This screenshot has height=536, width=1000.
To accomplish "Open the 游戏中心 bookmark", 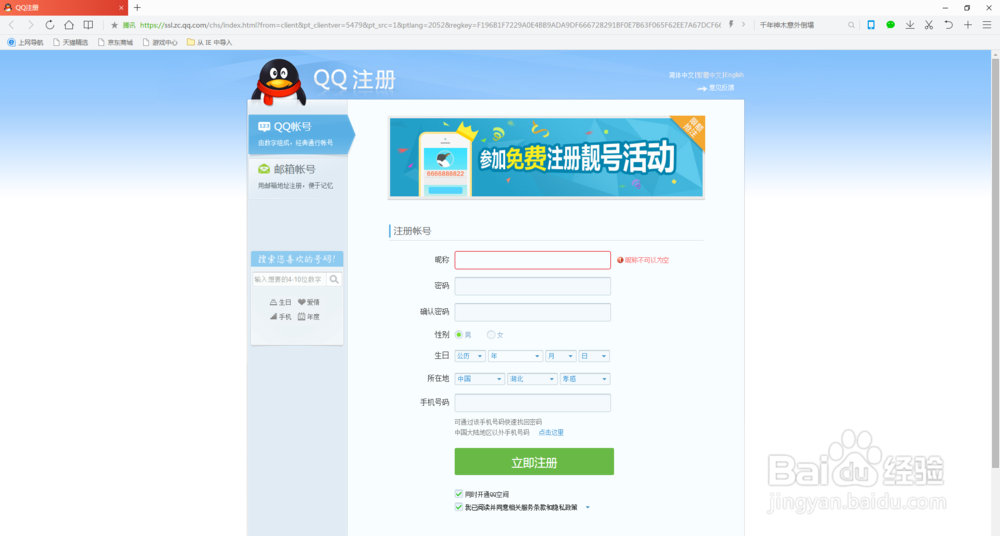I will [160, 42].
